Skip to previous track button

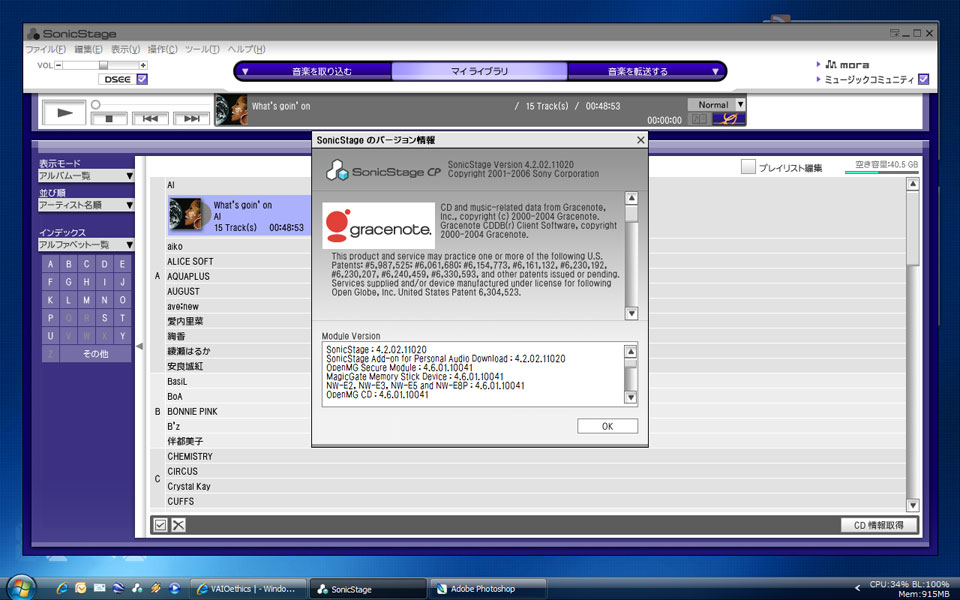tap(150, 119)
